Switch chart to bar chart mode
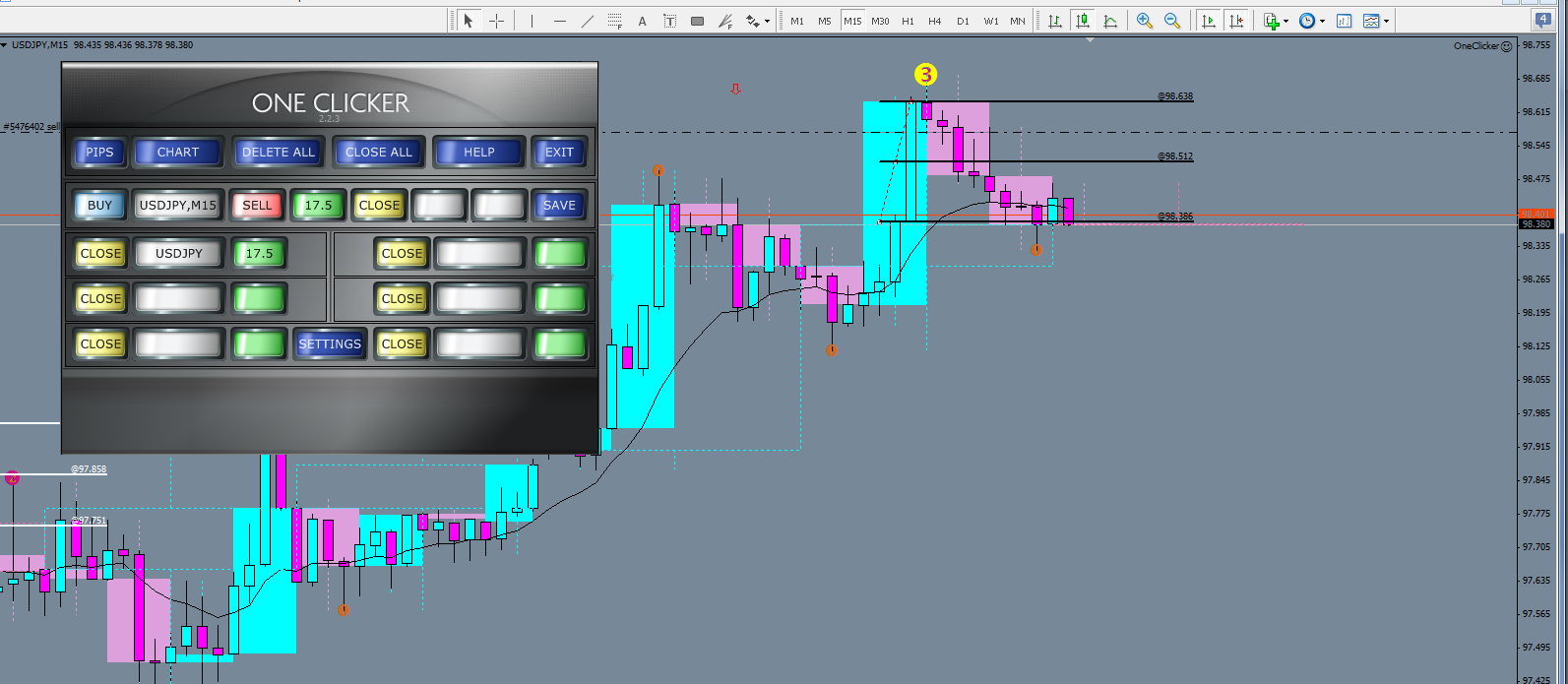Image resolution: width=1568 pixels, height=684 pixels. 1055,21
